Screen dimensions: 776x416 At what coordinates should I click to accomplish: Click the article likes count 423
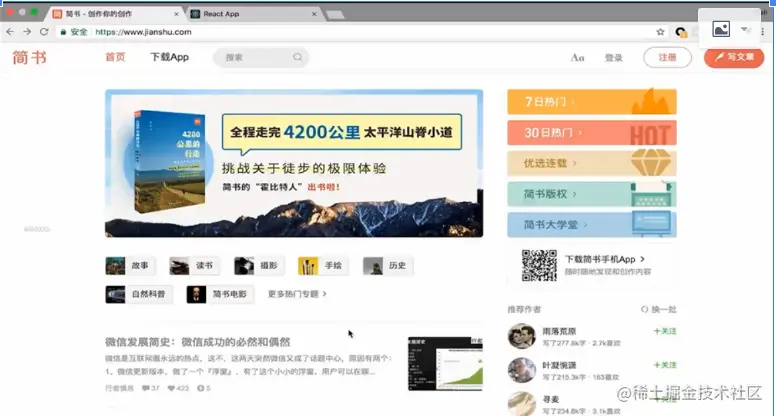[178, 388]
